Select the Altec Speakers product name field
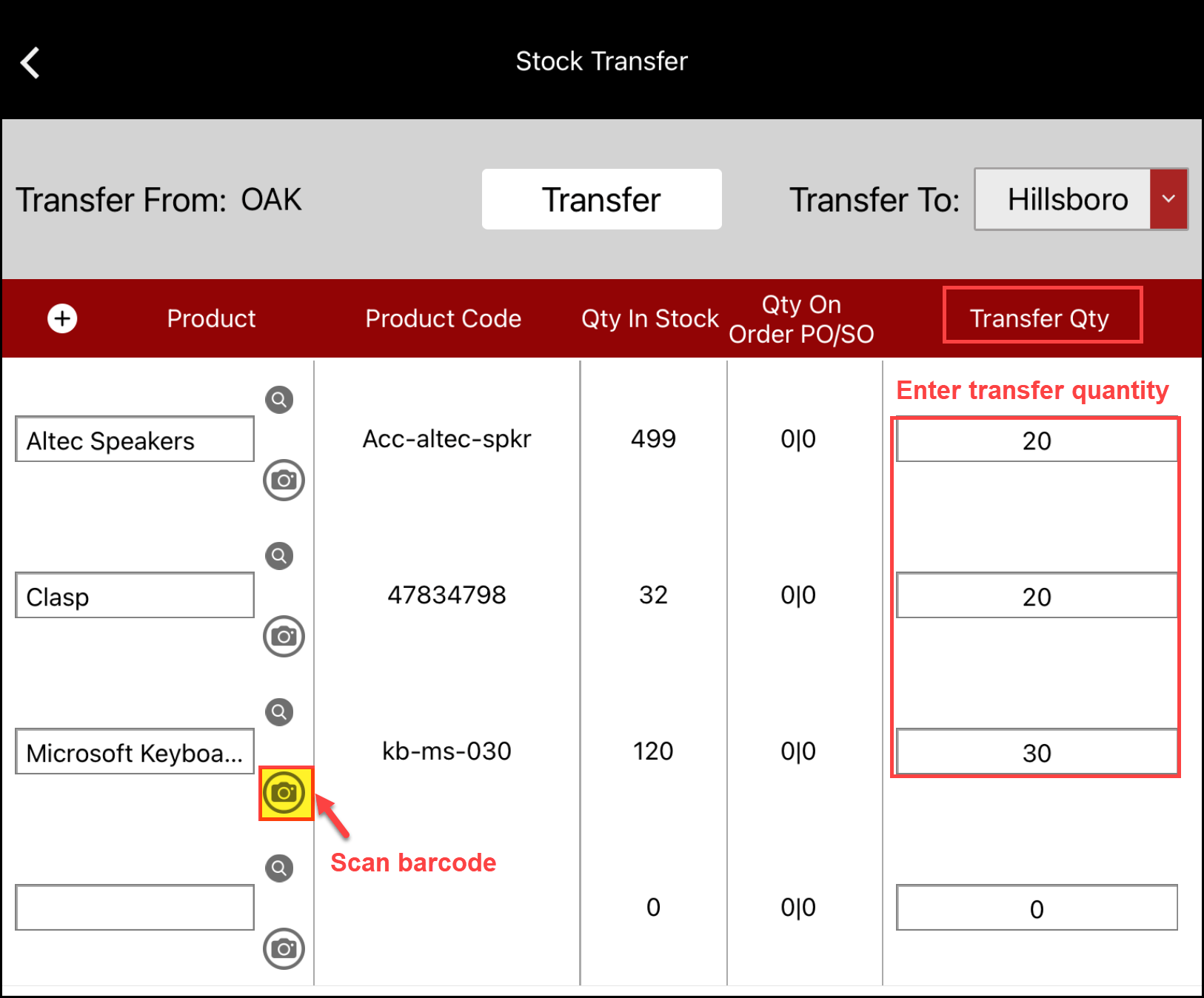 point(134,439)
